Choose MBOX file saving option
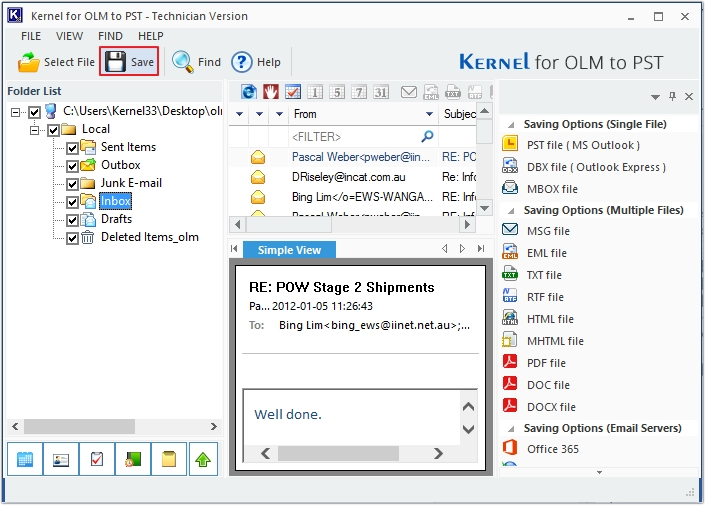 tap(540, 189)
